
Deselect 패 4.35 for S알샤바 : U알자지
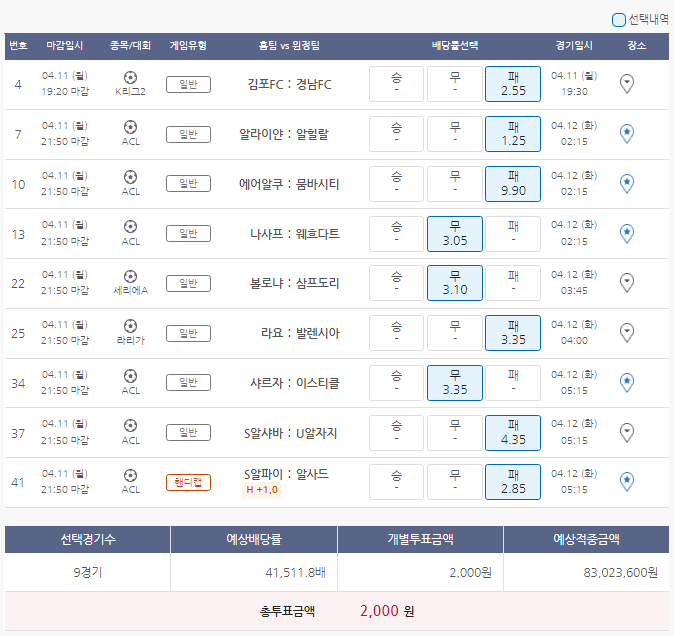click(513, 433)
